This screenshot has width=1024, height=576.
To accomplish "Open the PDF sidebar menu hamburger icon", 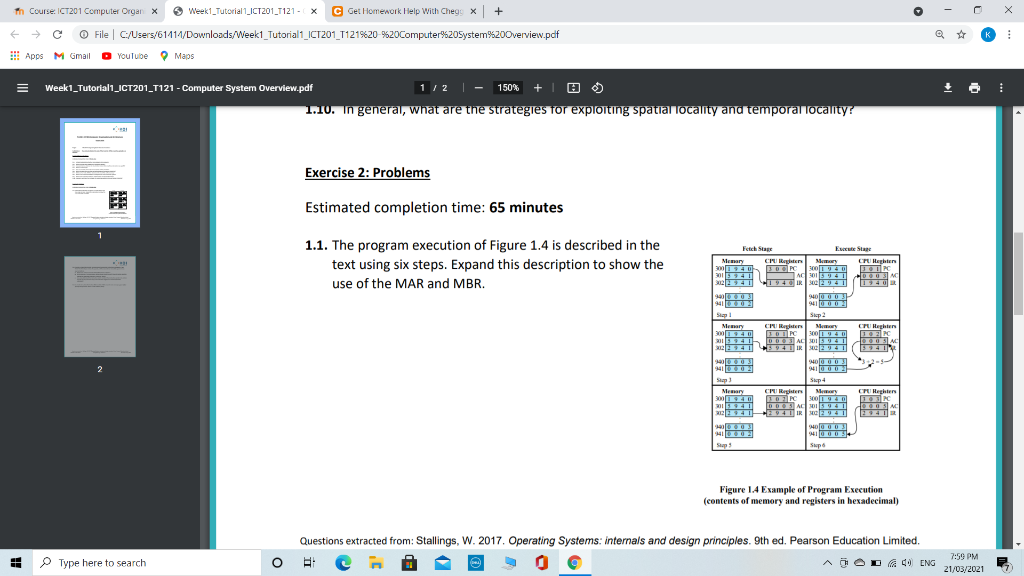I will [x=21, y=88].
